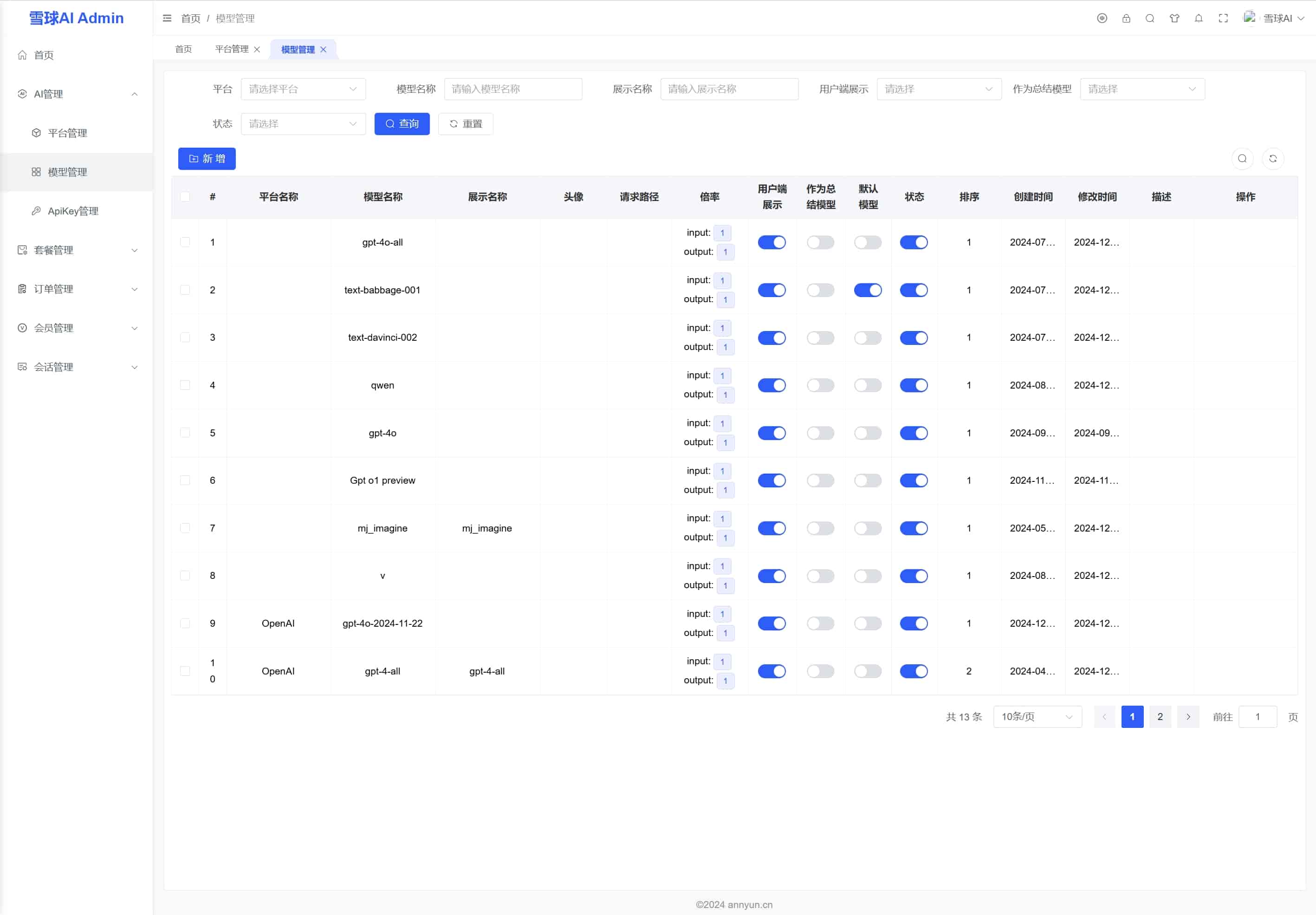Click the language switch icon in header
Viewport: 1316px width, 915px height.
click(x=1102, y=19)
